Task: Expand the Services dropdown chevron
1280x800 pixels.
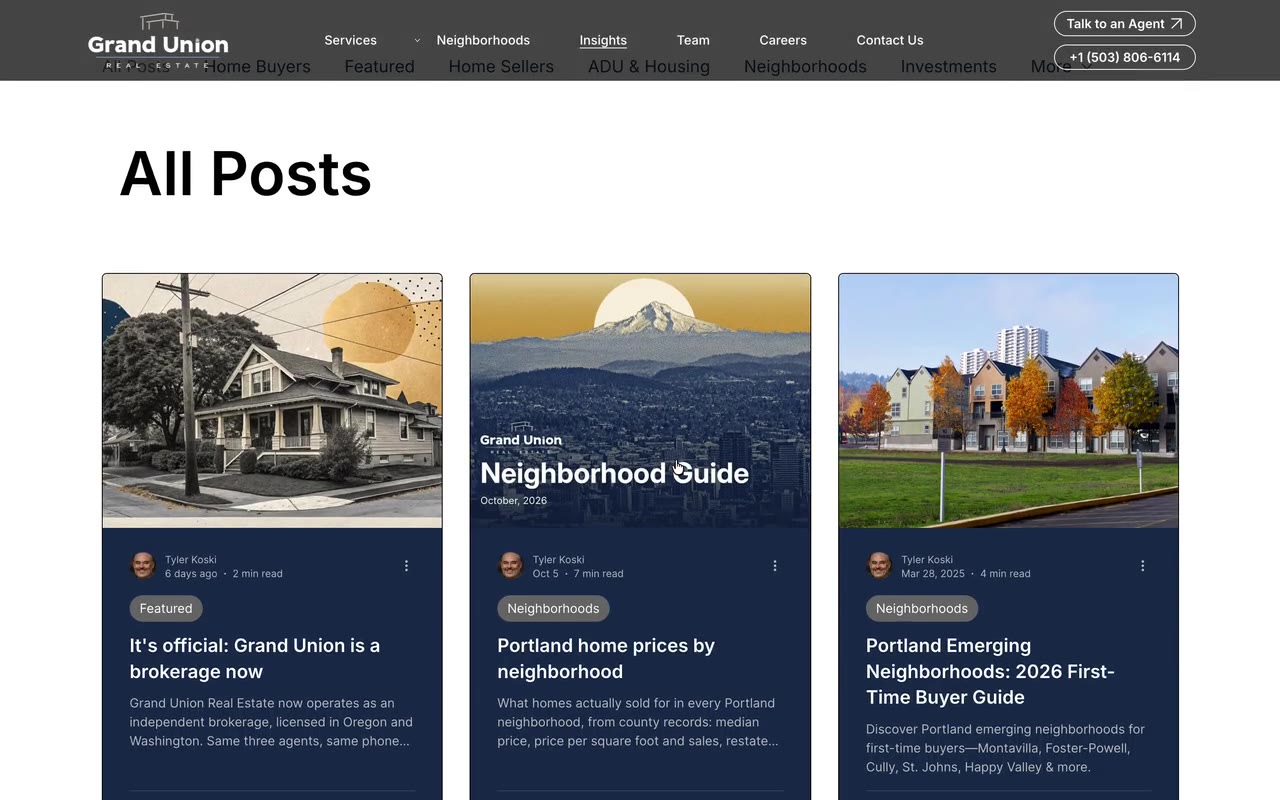Action: (x=417, y=40)
